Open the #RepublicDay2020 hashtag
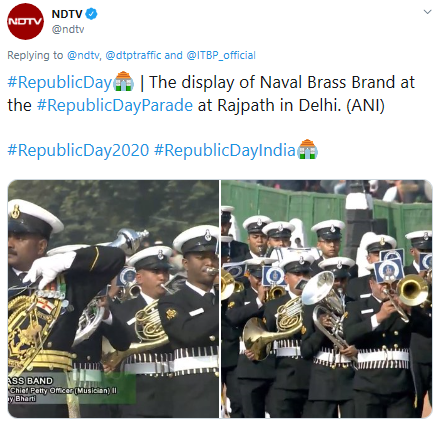435x428 pixels. tap(78, 150)
